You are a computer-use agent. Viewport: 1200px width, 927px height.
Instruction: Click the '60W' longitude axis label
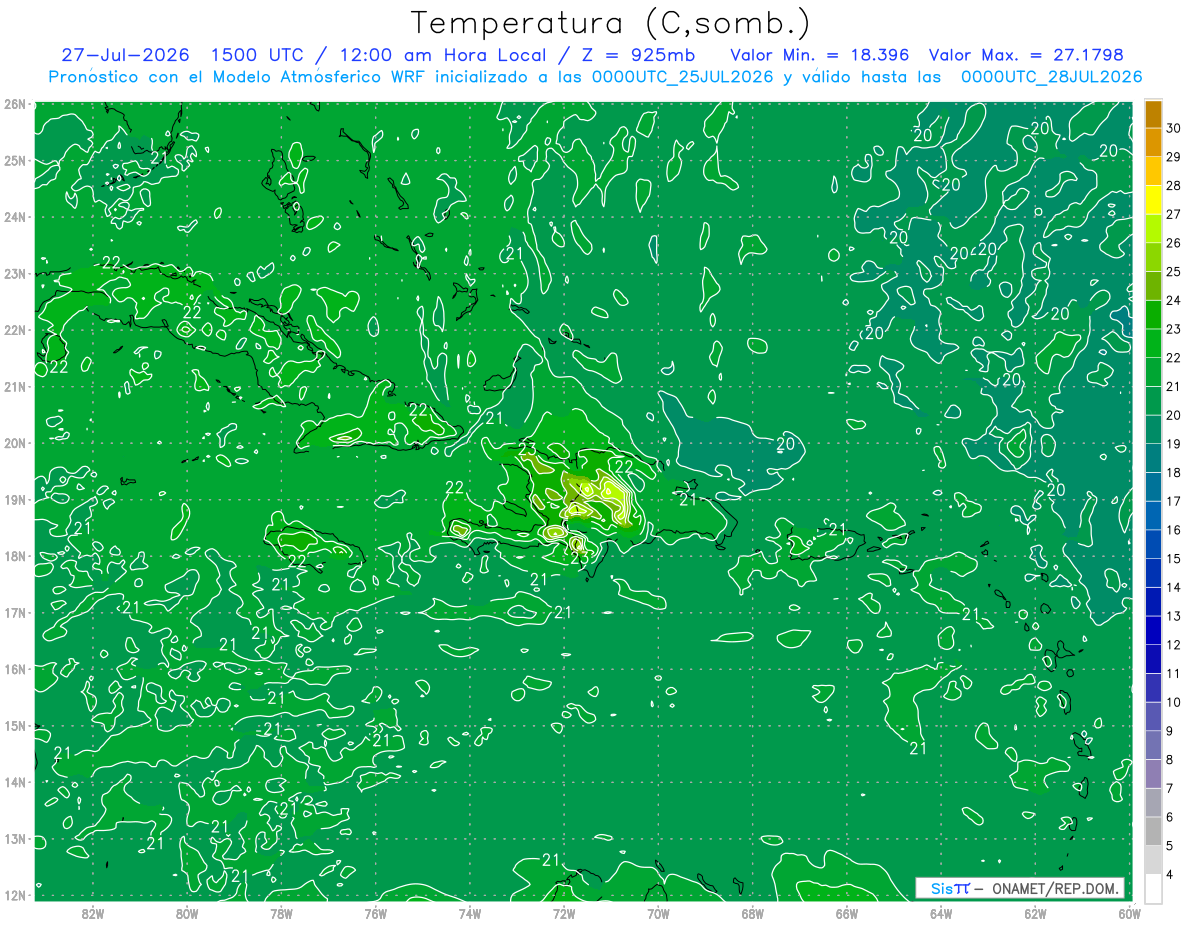1129,913
